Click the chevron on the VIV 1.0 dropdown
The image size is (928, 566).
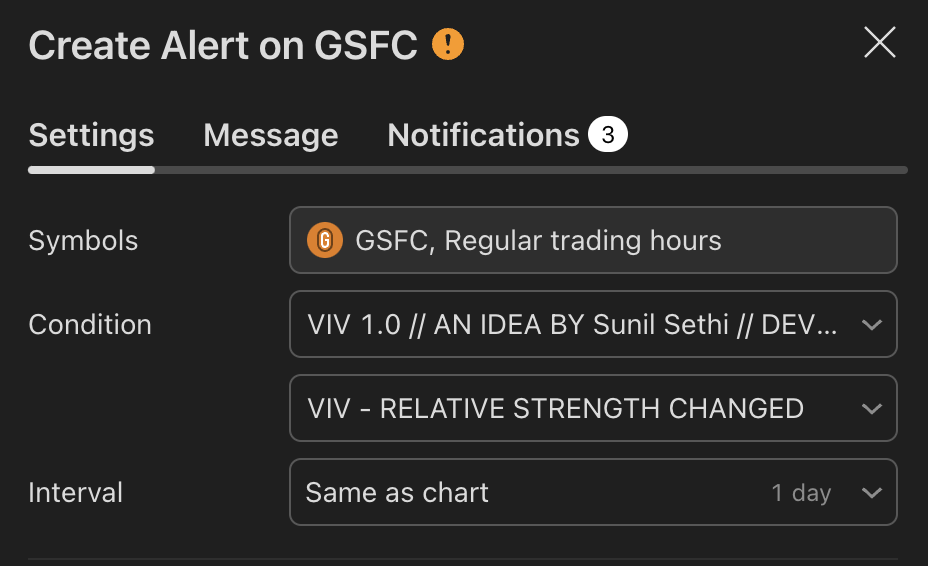[871, 325]
